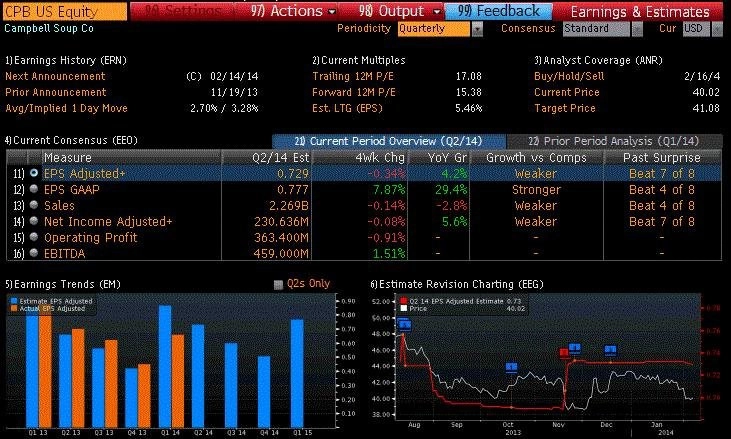Viewport: 731px width, 439px height.
Task: Click the Current Price value 40.02
Action: click(706, 92)
